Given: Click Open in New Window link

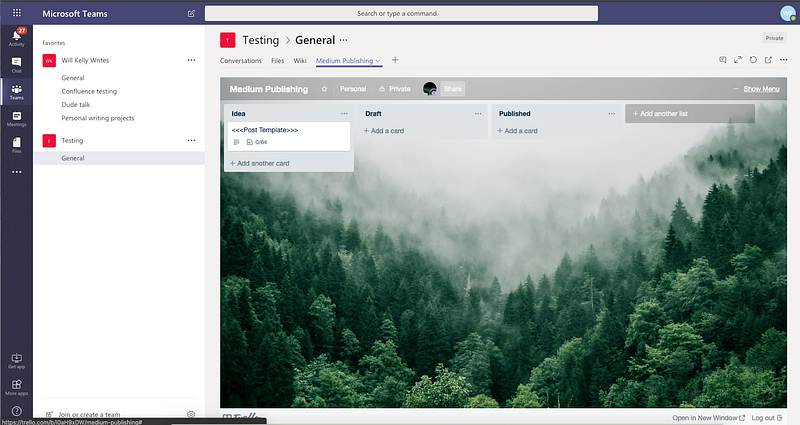Looking at the screenshot, I should (x=708, y=418).
